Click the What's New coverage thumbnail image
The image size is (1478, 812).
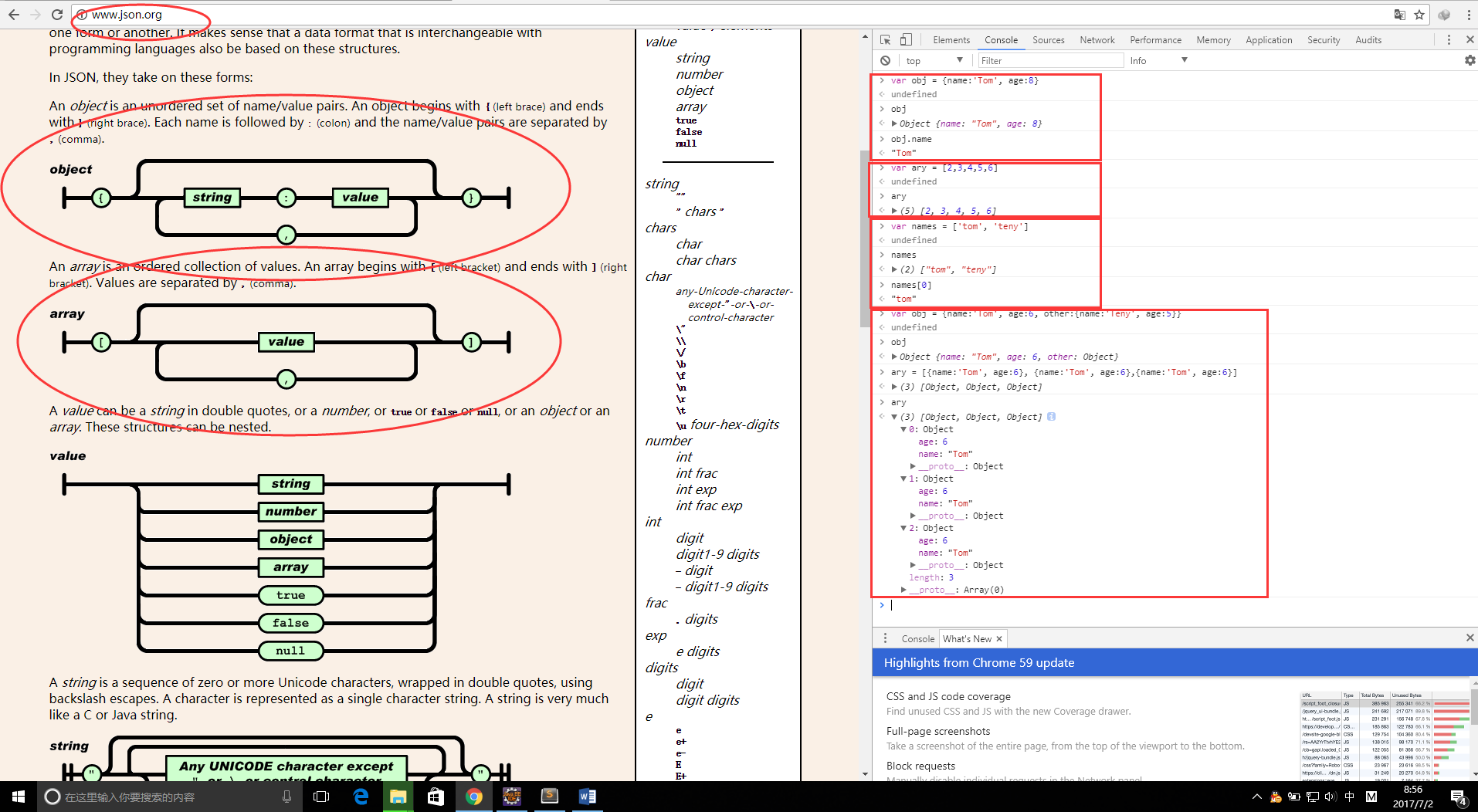[1385, 734]
